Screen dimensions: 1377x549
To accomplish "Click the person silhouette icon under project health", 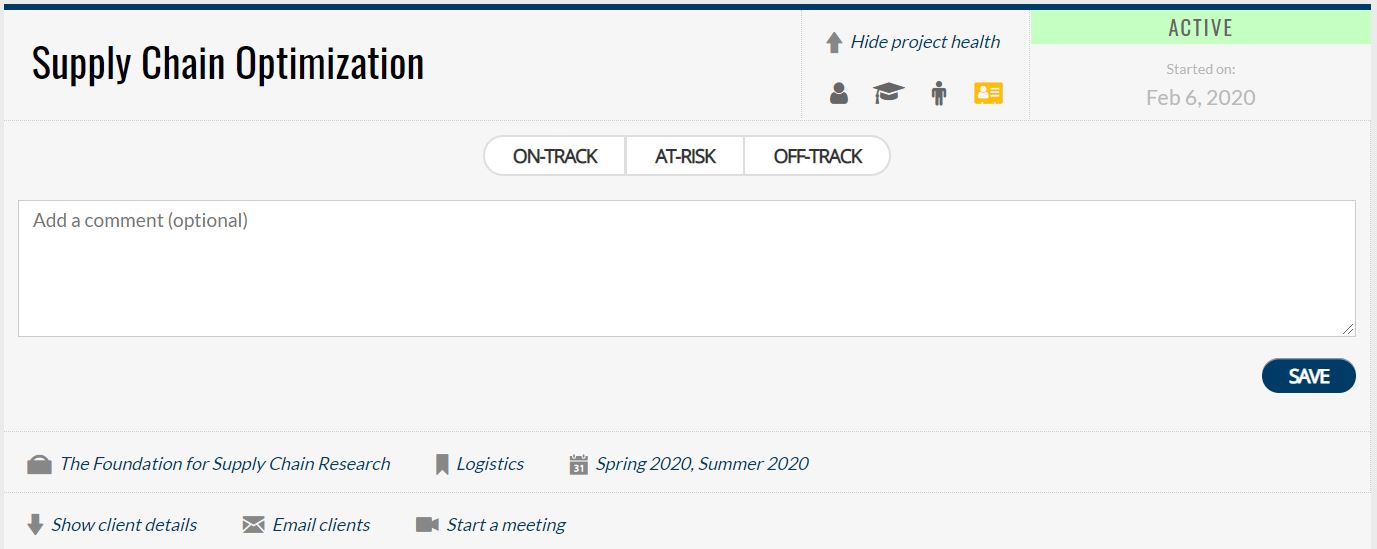I will [839, 94].
